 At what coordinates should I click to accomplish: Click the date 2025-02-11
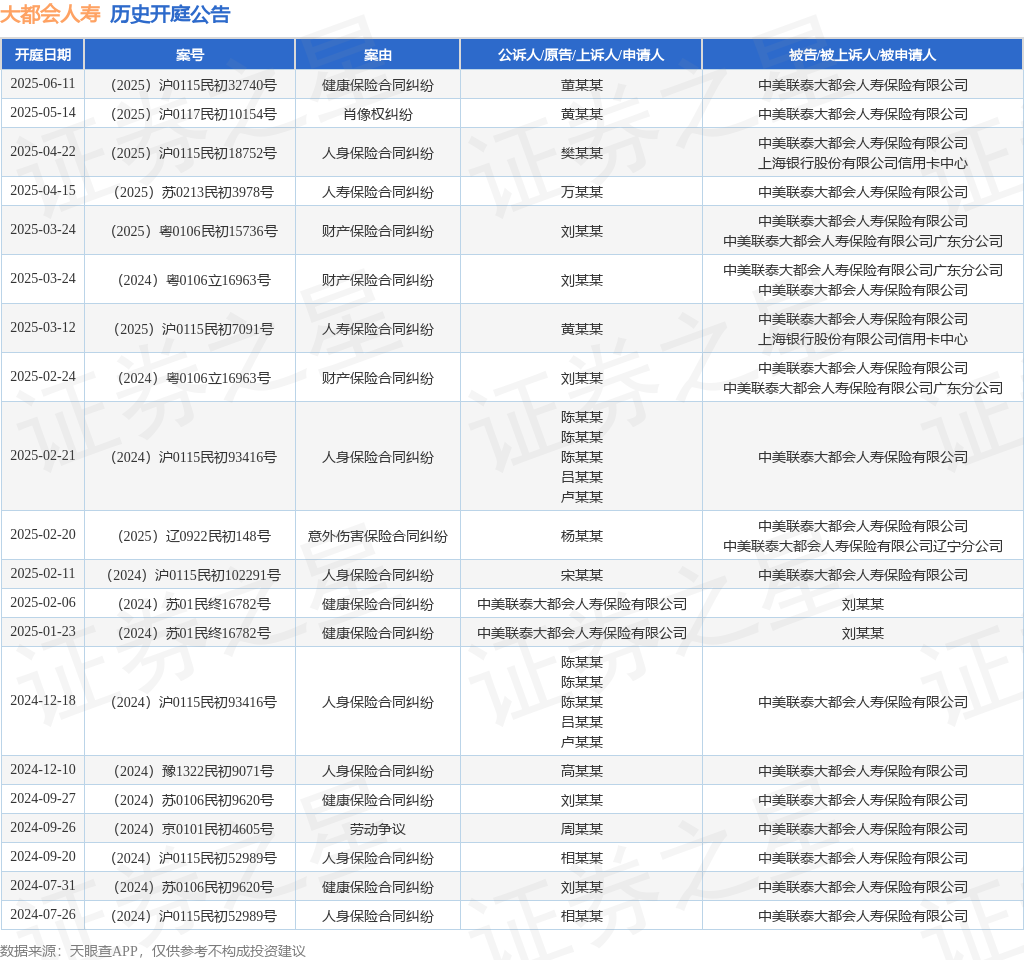[43, 573]
